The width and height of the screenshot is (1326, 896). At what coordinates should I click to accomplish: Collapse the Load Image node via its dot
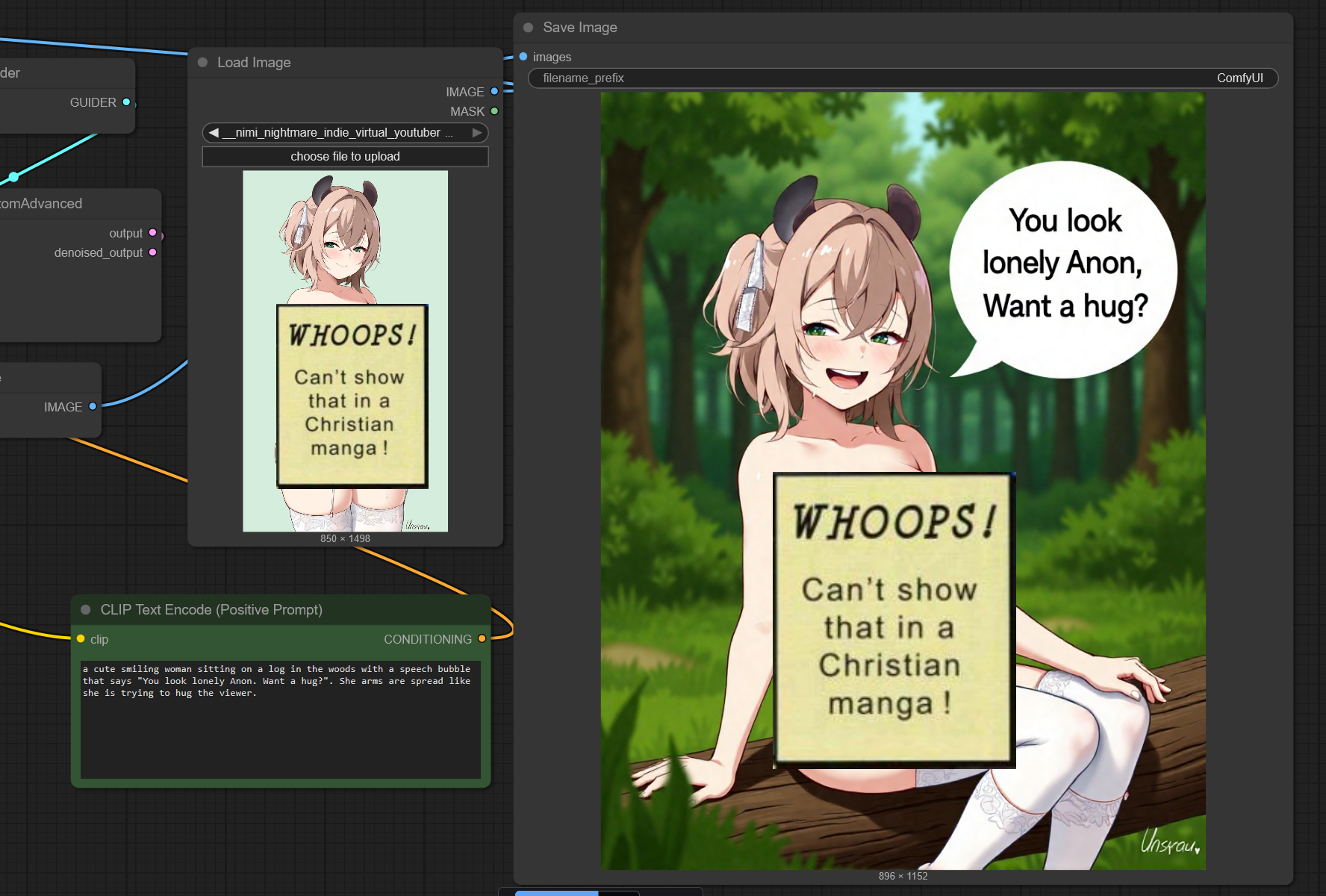coord(202,63)
